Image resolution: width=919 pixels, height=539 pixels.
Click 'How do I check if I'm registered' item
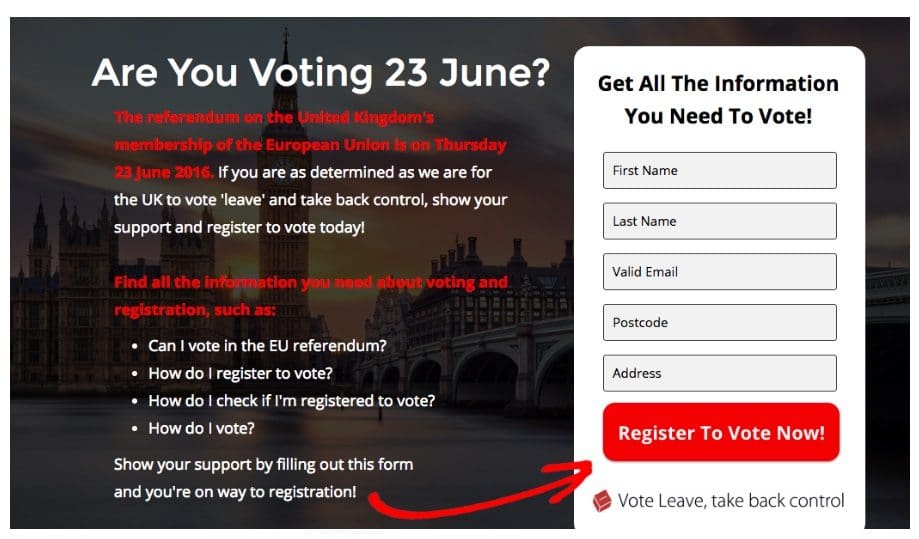point(291,401)
